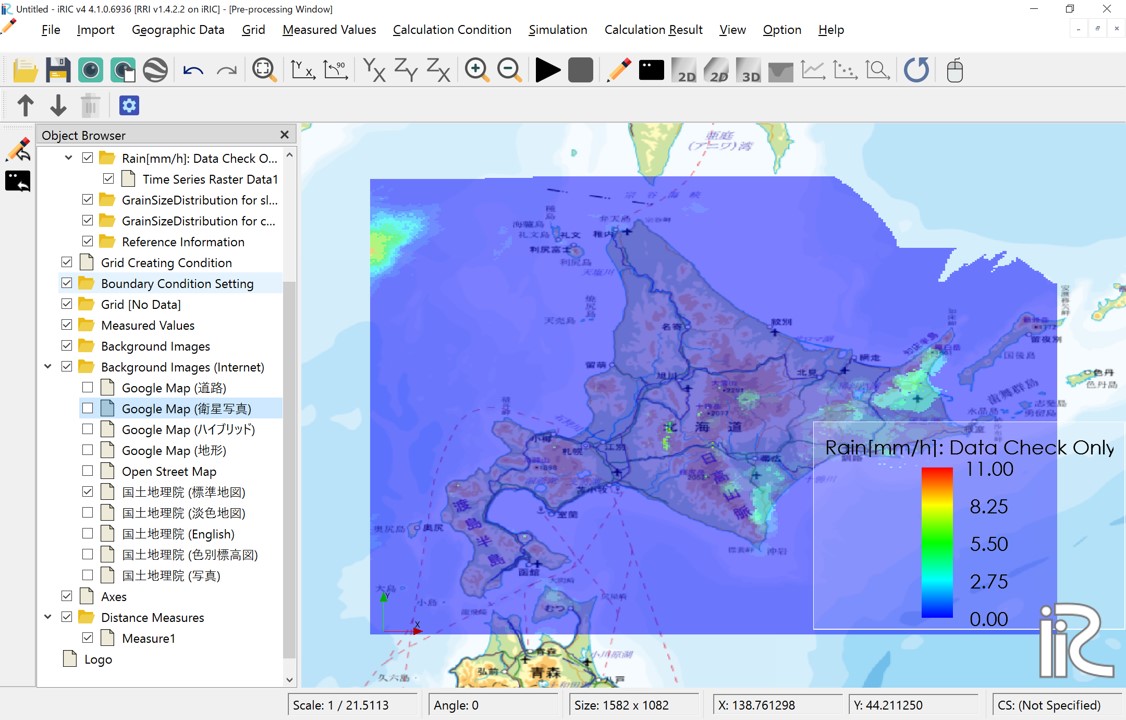Viewport: 1126px width, 720px height.
Task: Open properties with the blue gear icon
Action: pyautogui.click(x=129, y=106)
